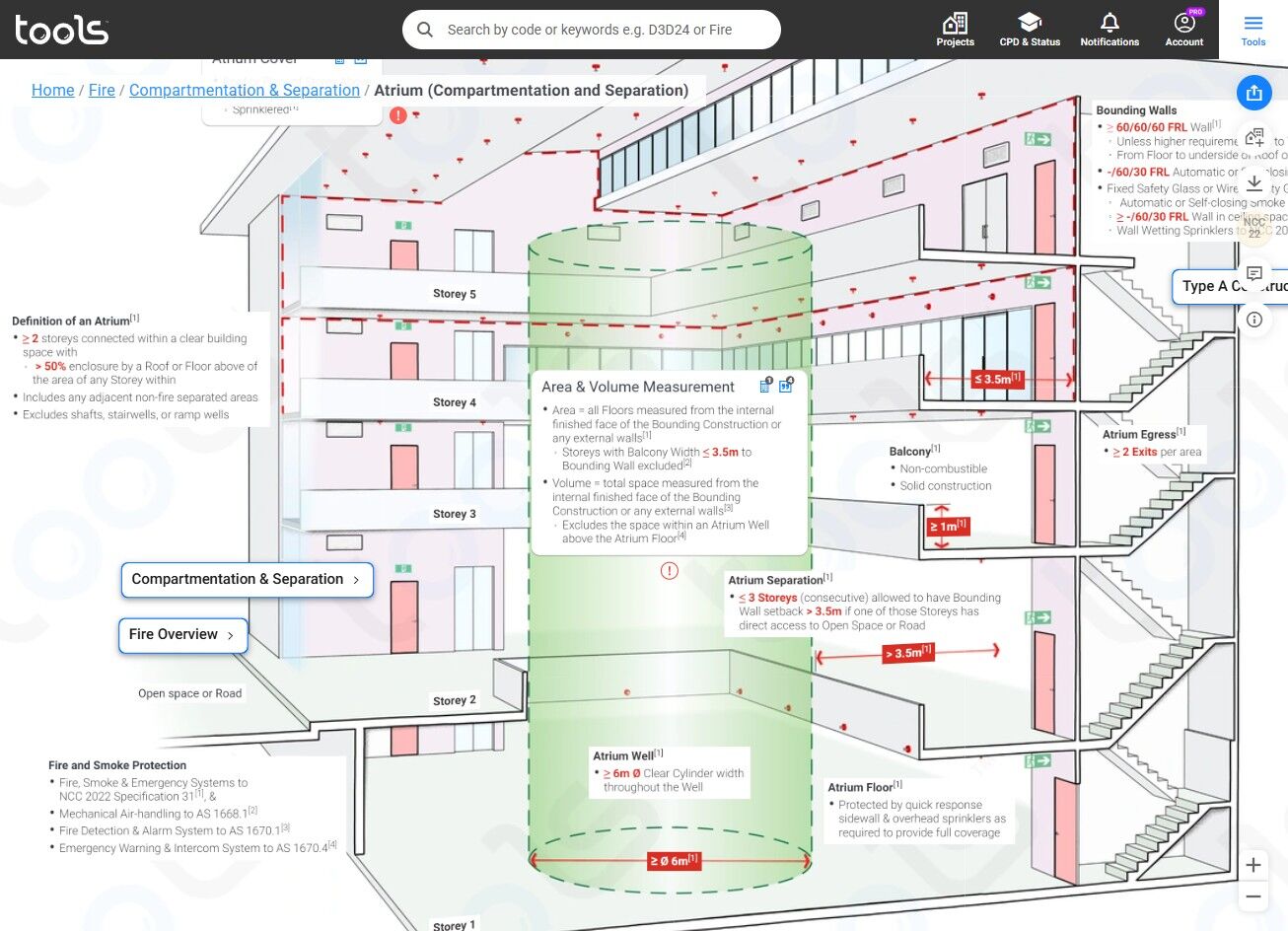The height and width of the screenshot is (931, 1288).
Task: Click the outlined warning icon below Area & Volume
Action: [670, 571]
